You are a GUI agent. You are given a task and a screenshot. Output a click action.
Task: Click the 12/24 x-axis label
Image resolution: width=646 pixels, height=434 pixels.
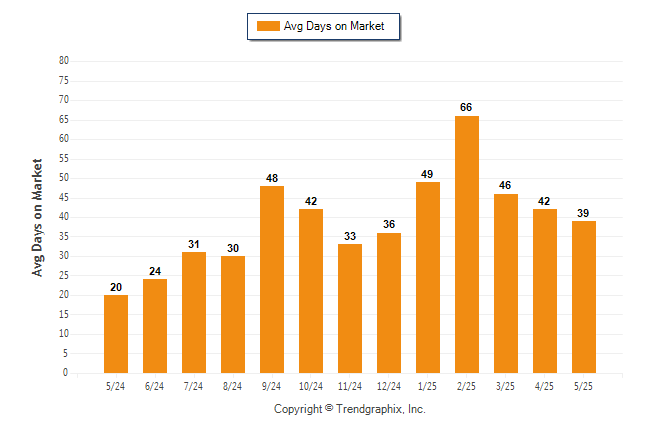click(x=389, y=386)
